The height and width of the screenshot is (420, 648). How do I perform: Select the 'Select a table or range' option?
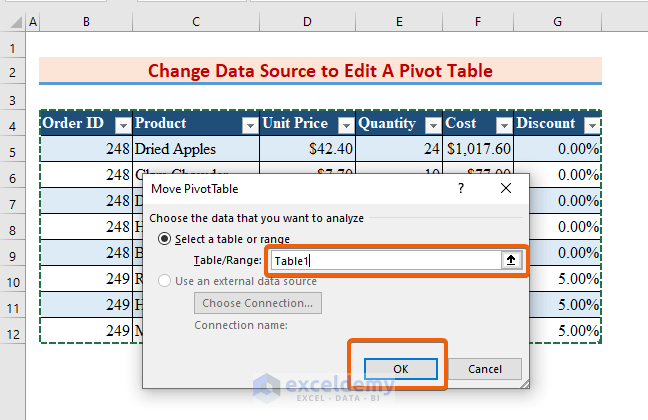click(165, 239)
